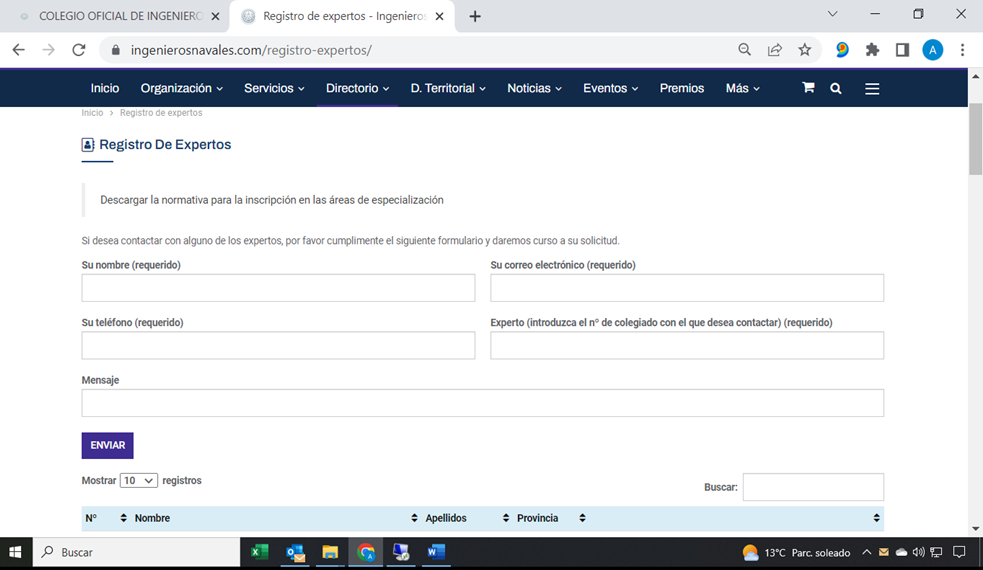Open a new browser tab
This screenshot has height=570, width=983.
(475, 16)
